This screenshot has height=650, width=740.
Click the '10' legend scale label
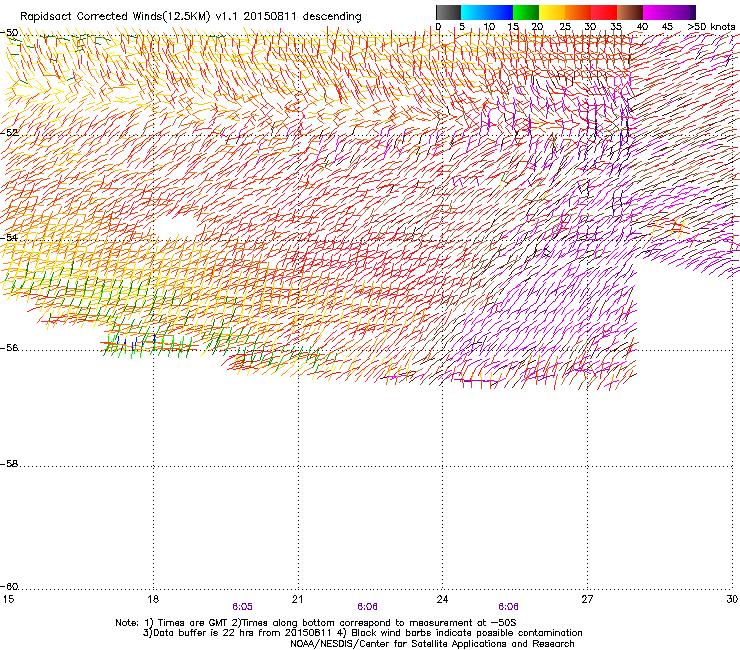[x=489, y=27]
